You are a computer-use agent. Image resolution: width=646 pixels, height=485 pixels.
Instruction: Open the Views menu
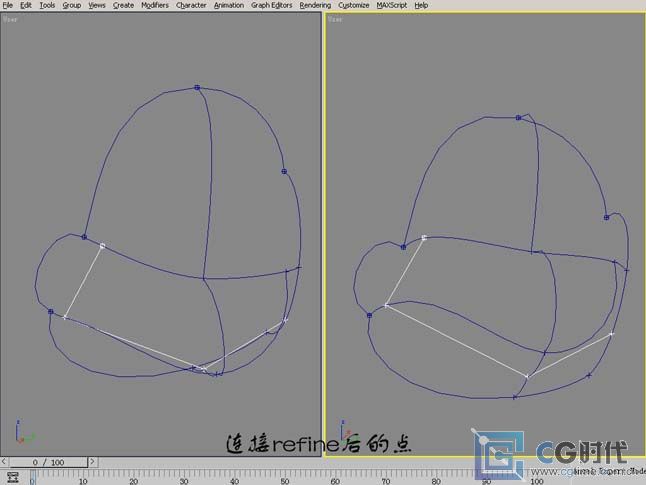click(97, 5)
